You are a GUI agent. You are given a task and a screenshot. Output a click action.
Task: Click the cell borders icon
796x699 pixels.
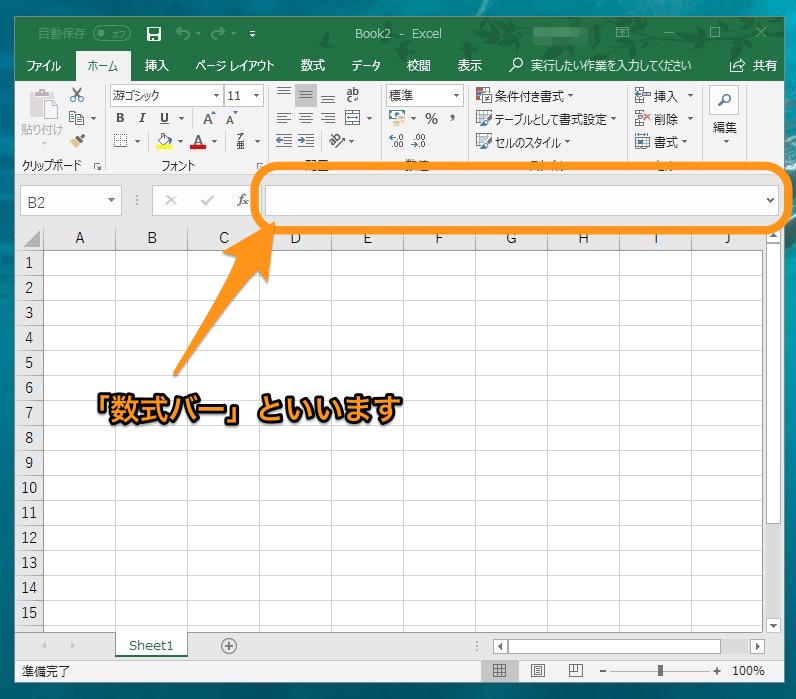[120, 141]
